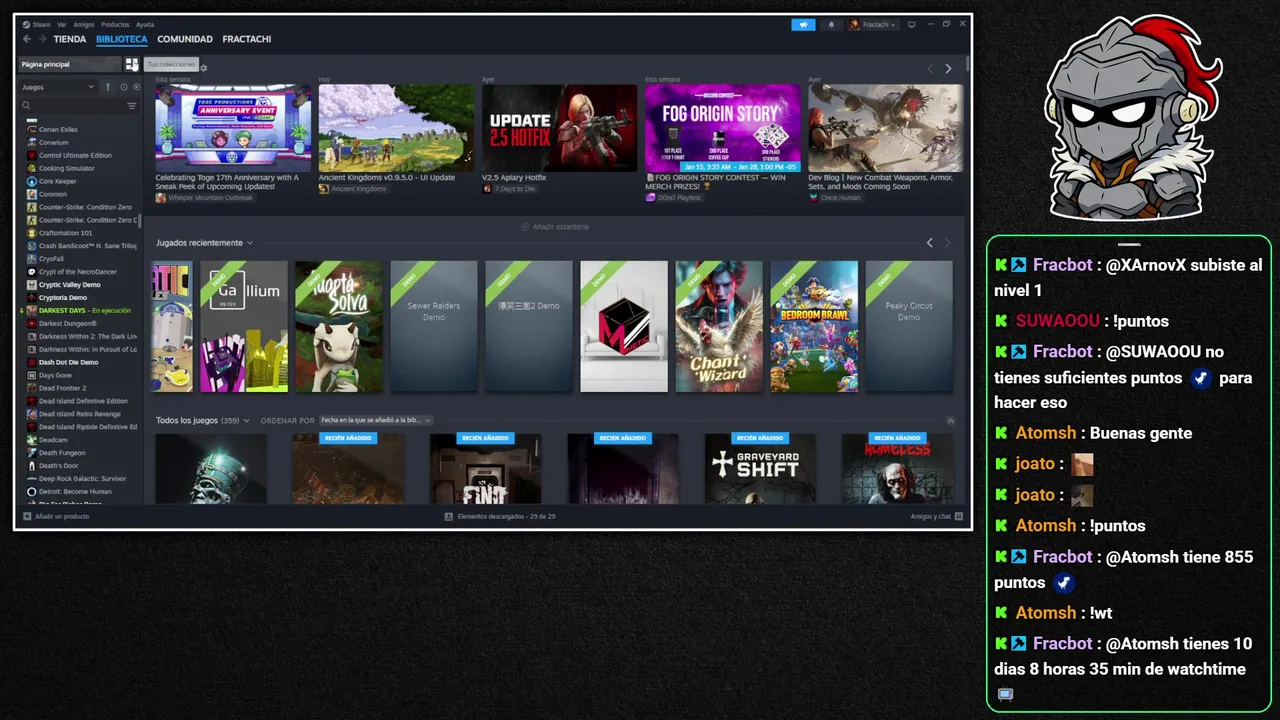Open the FOG Origin Story contest thumbnail

click(723, 128)
